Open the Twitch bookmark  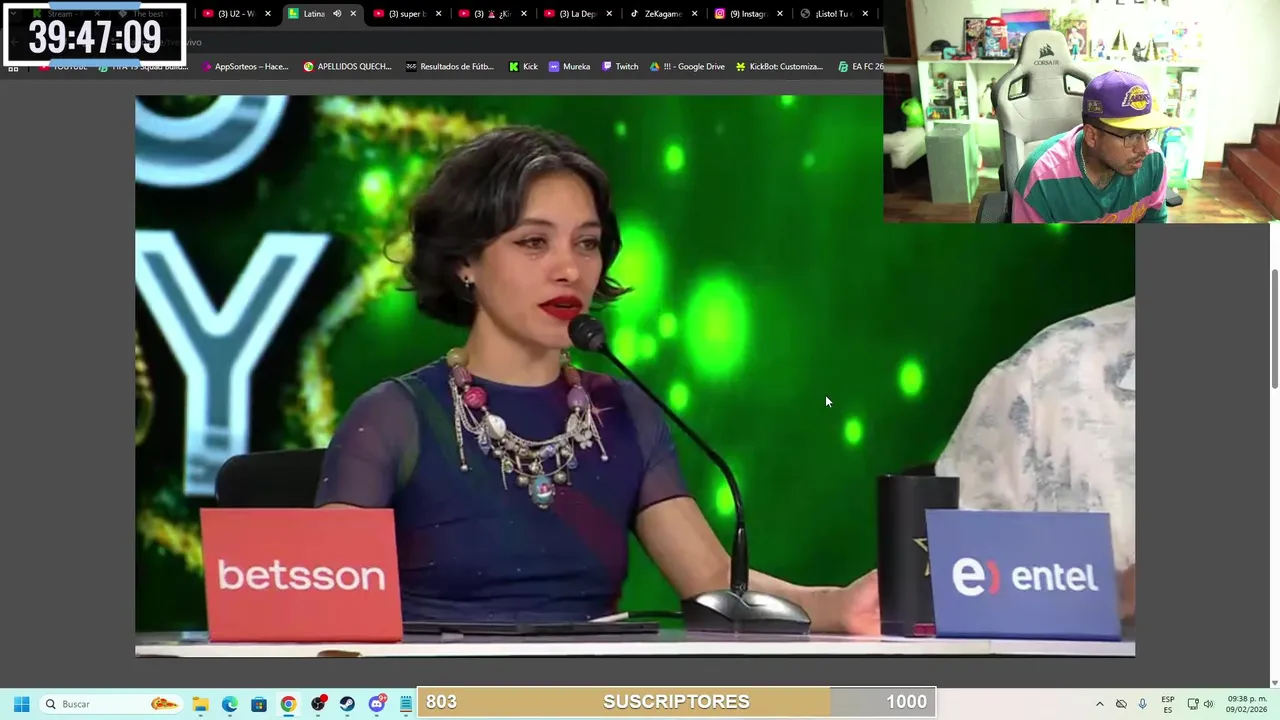coord(620,67)
